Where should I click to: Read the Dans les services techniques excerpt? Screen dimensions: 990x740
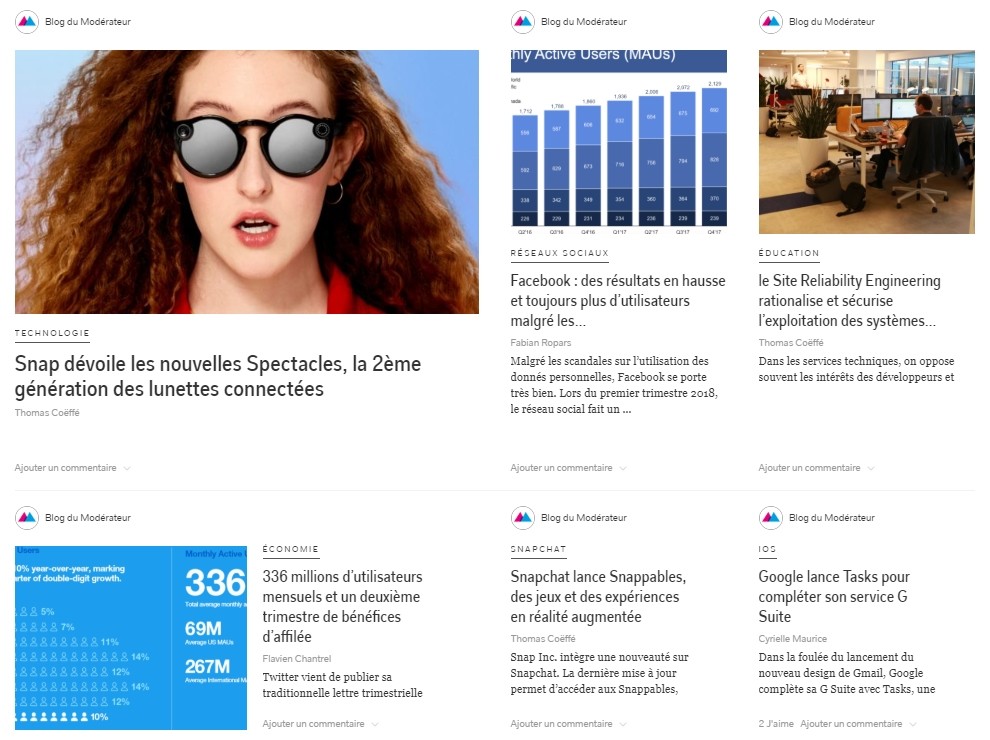click(857, 369)
